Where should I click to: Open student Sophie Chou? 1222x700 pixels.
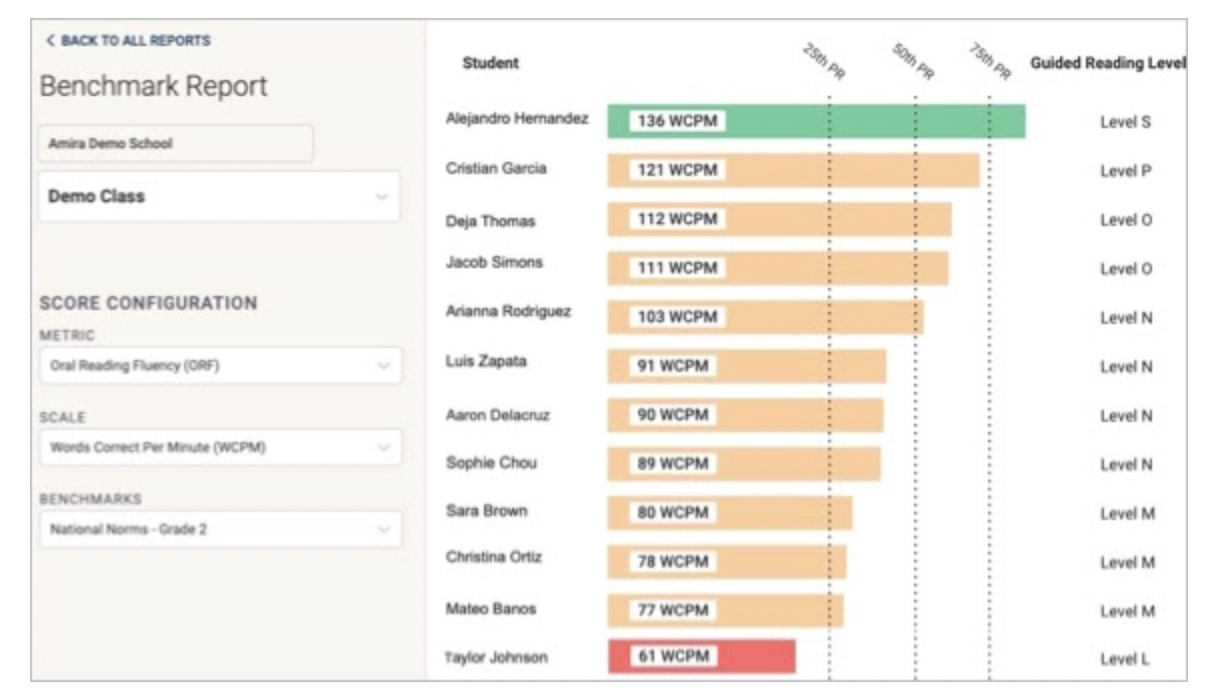pos(491,463)
